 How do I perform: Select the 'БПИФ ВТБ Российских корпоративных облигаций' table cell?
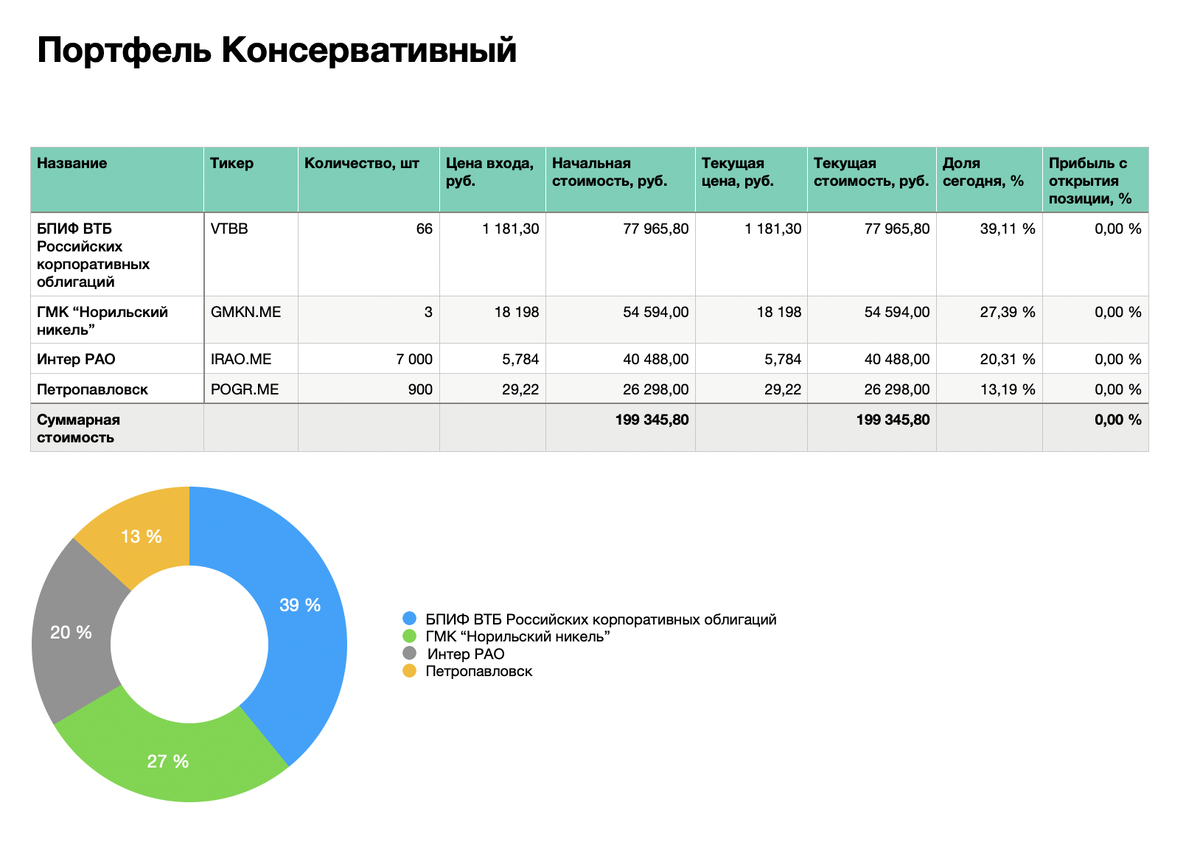(x=117, y=254)
